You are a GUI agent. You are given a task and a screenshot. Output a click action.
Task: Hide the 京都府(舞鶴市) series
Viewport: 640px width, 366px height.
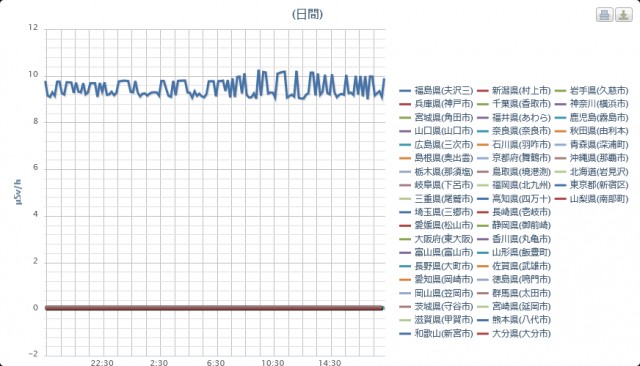514,158
